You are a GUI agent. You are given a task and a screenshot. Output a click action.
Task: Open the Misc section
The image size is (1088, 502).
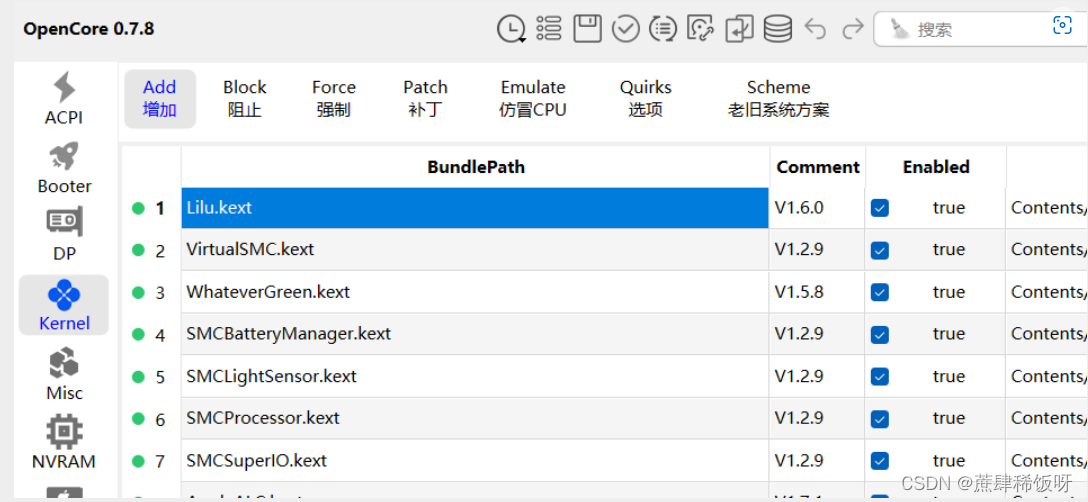pyautogui.click(x=64, y=374)
